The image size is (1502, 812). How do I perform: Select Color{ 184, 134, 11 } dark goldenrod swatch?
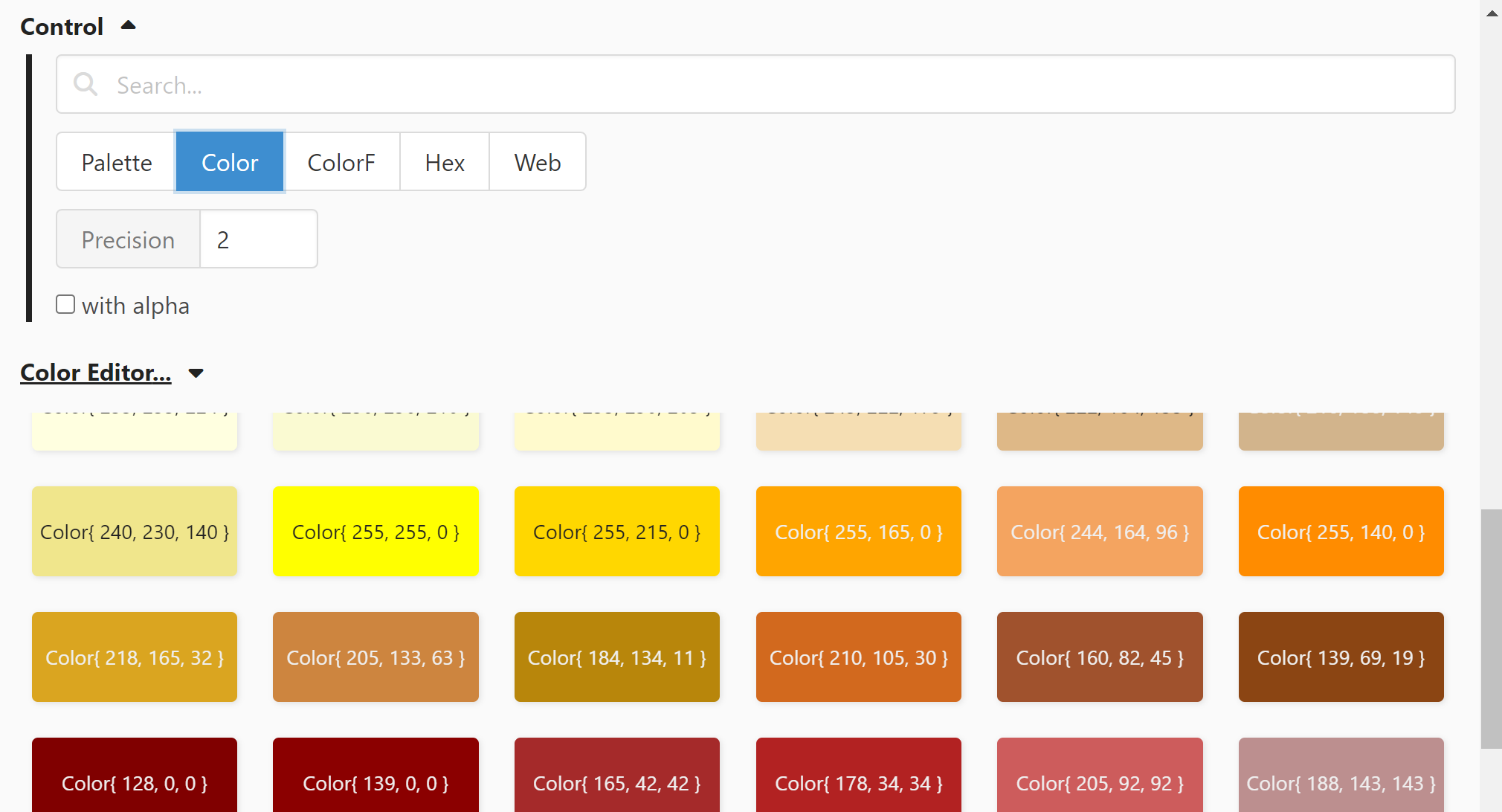pyautogui.click(x=616, y=657)
